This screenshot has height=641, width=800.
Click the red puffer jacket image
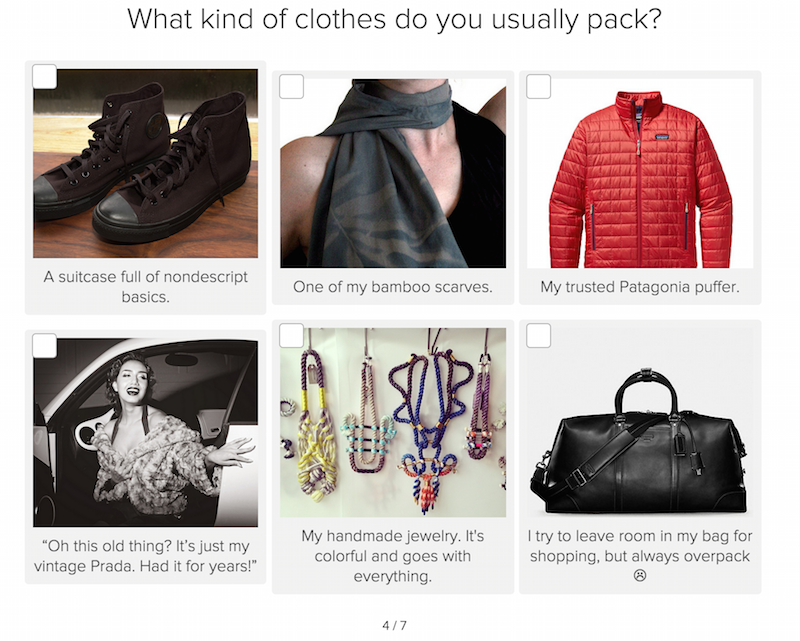tap(640, 173)
